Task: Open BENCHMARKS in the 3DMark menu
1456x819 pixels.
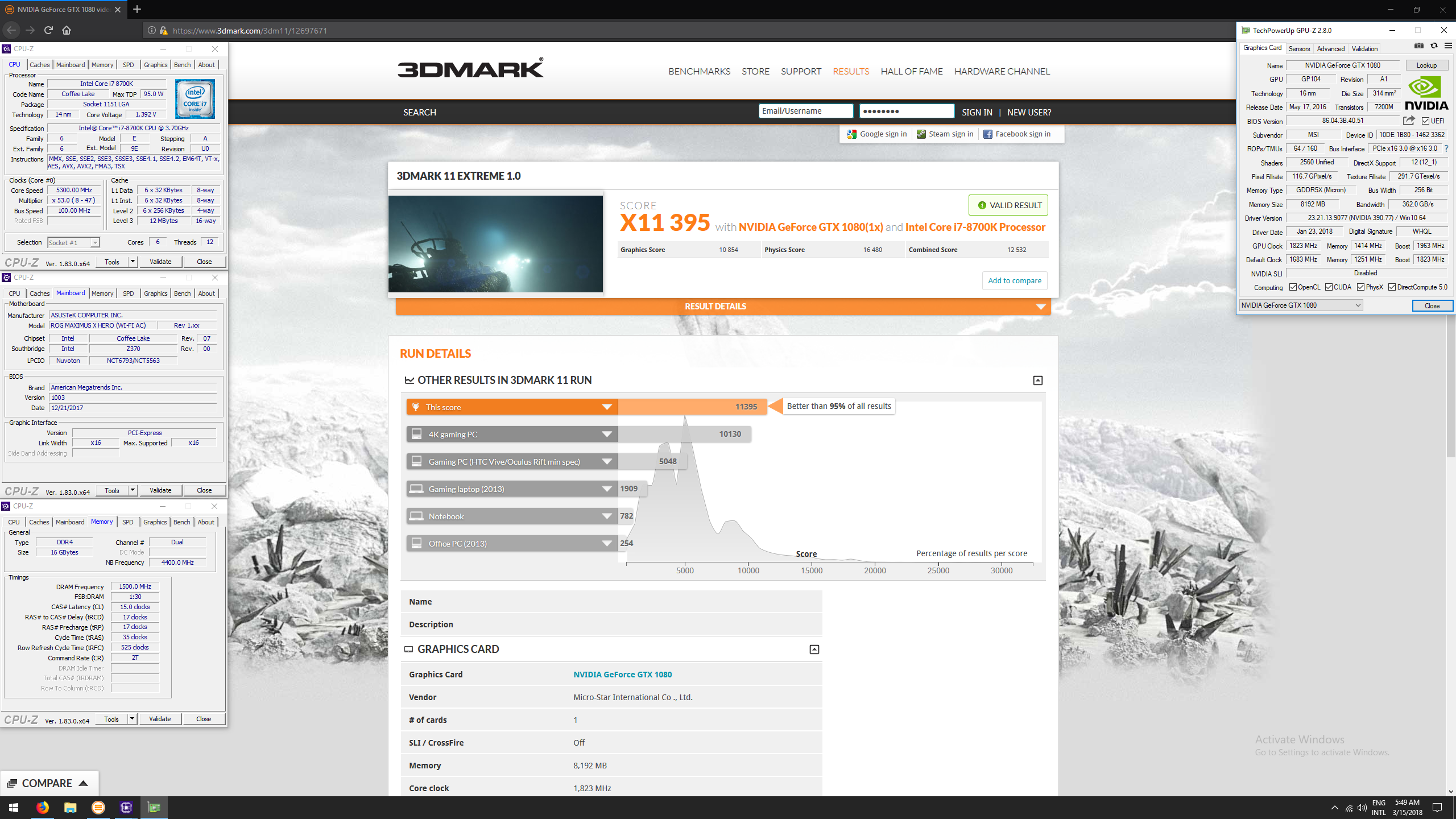Action: [x=699, y=71]
